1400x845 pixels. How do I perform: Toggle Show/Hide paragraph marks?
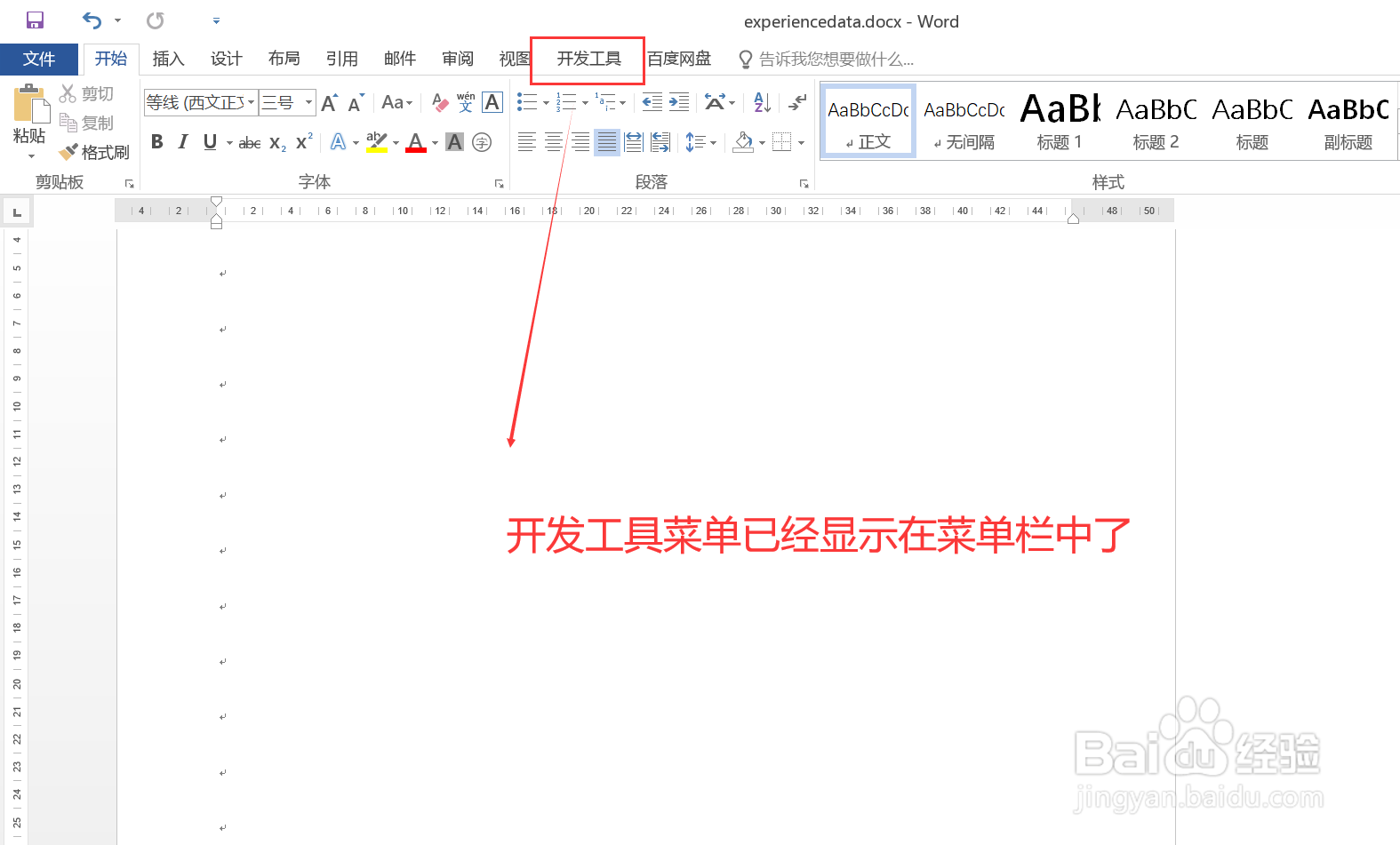click(797, 102)
